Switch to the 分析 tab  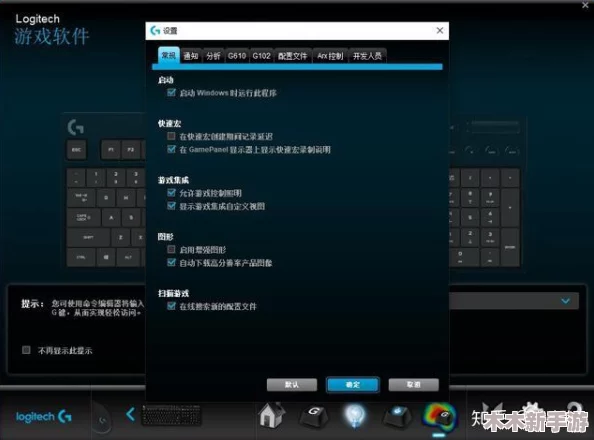click(x=213, y=56)
